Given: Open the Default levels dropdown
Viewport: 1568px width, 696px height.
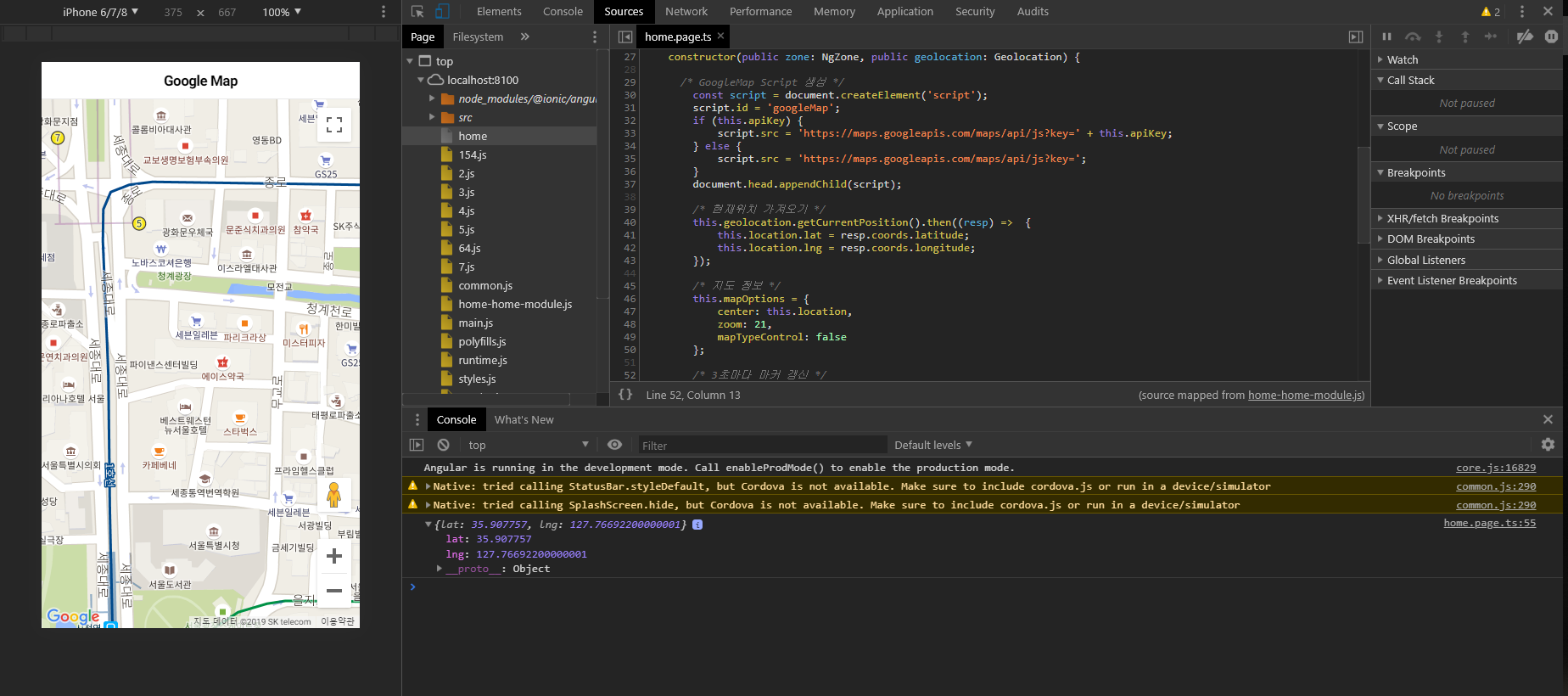Looking at the screenshot, I should (x=933, y=445).
